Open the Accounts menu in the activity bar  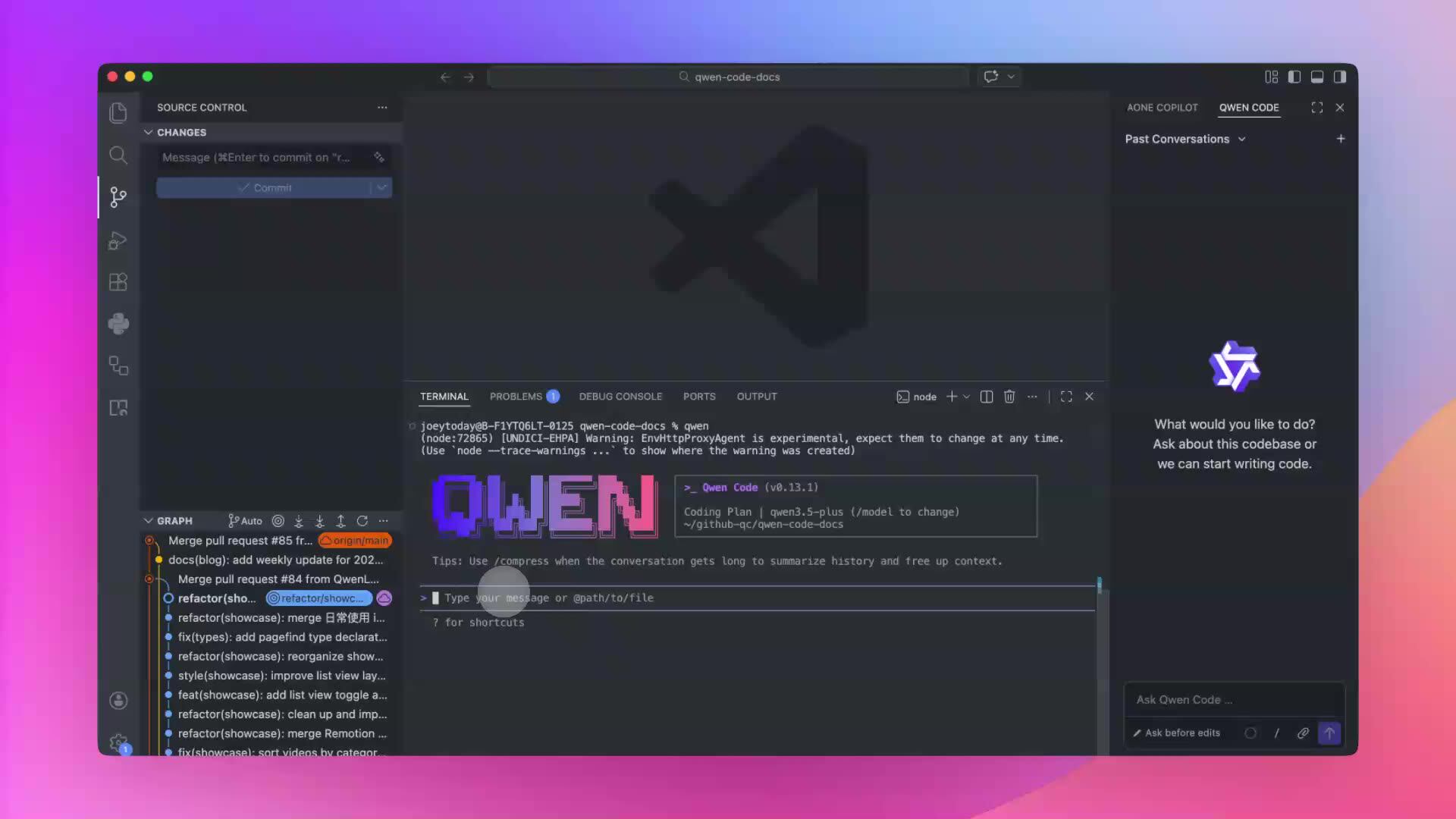point(118,701)
